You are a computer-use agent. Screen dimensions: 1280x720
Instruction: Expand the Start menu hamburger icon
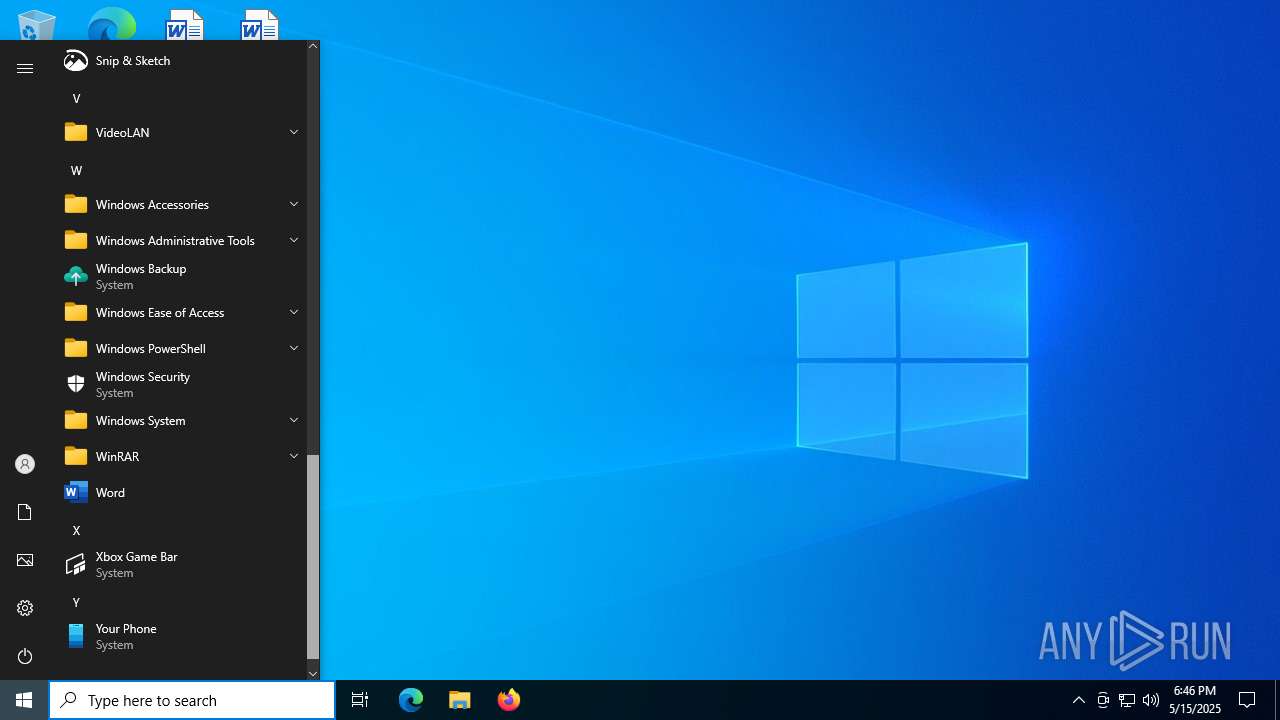coord(25,68)
